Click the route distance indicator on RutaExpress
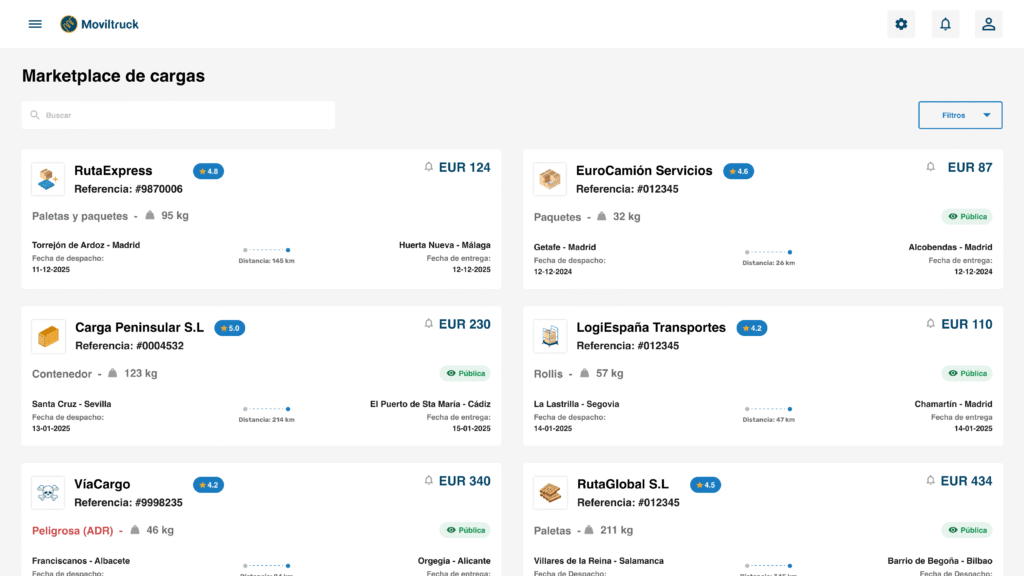 click(267, 254)
